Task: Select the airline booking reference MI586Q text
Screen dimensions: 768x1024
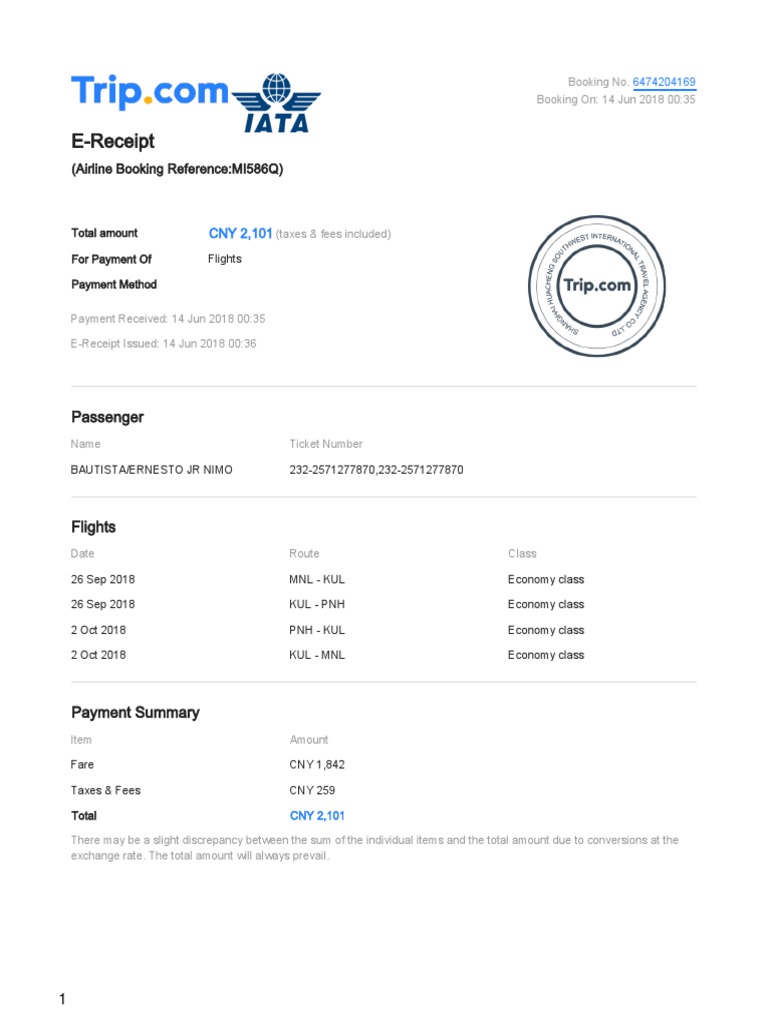Action: click(x=177, y=169)
